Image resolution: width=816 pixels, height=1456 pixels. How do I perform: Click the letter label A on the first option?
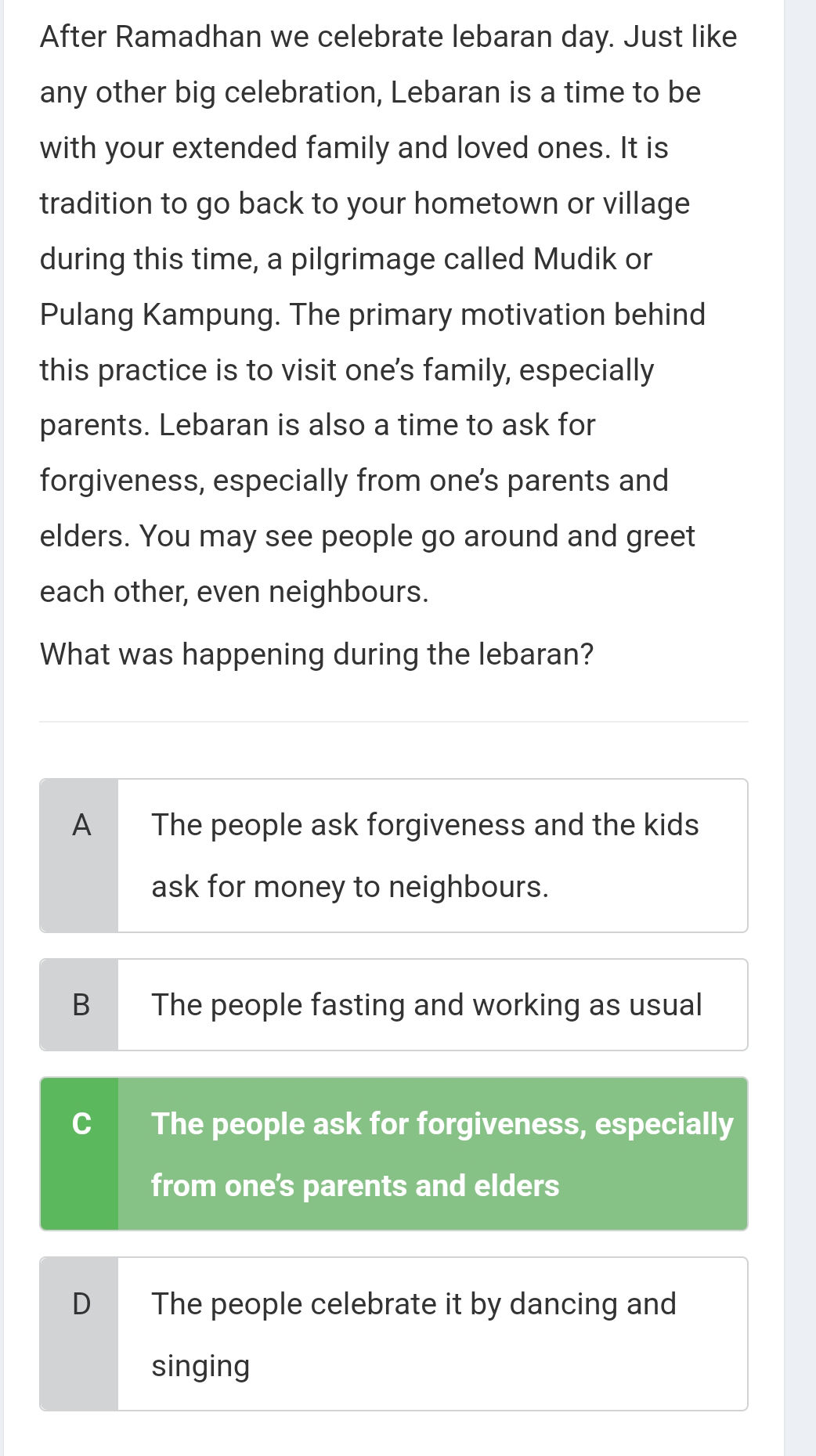point(81,824)
